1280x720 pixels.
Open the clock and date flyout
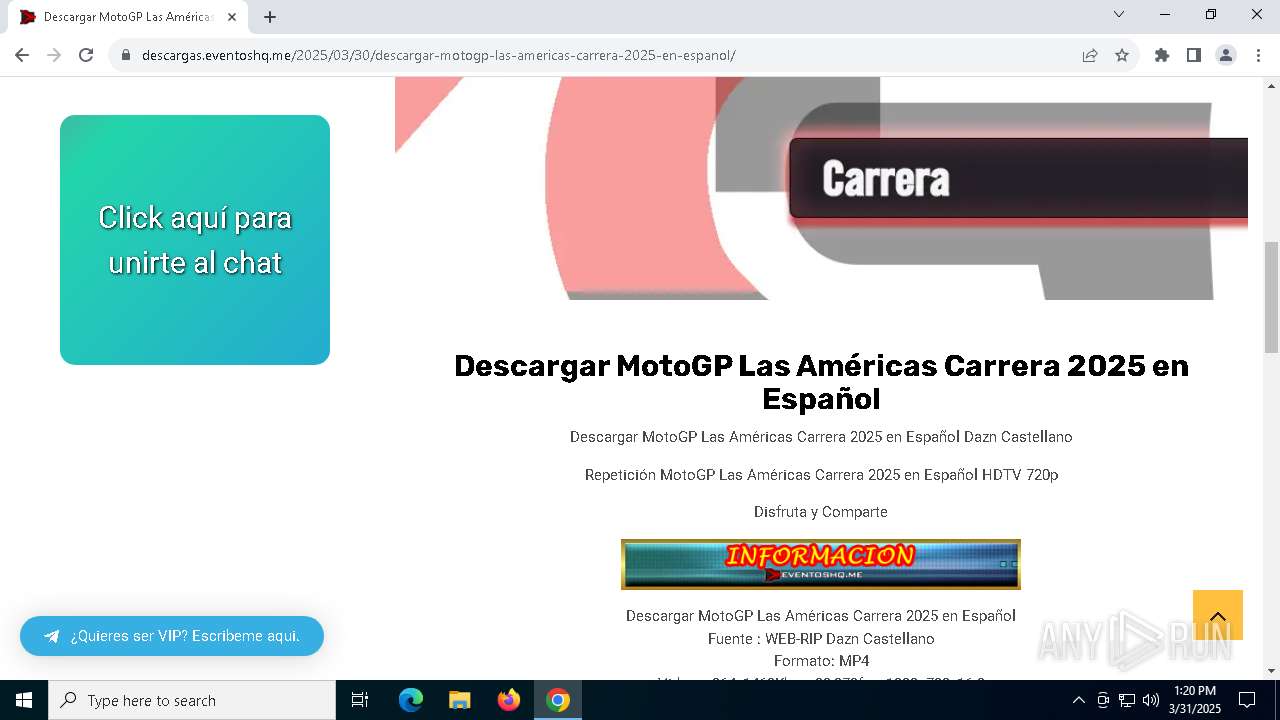pos(1195,700)
